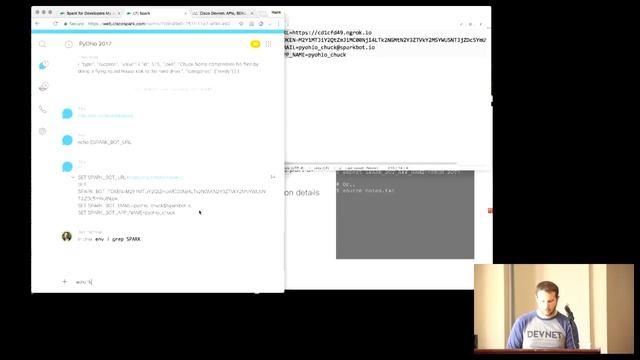Switch to Spark for Developers tab
This screenshot has height=360, width=640.
click(x=89, y=13)
